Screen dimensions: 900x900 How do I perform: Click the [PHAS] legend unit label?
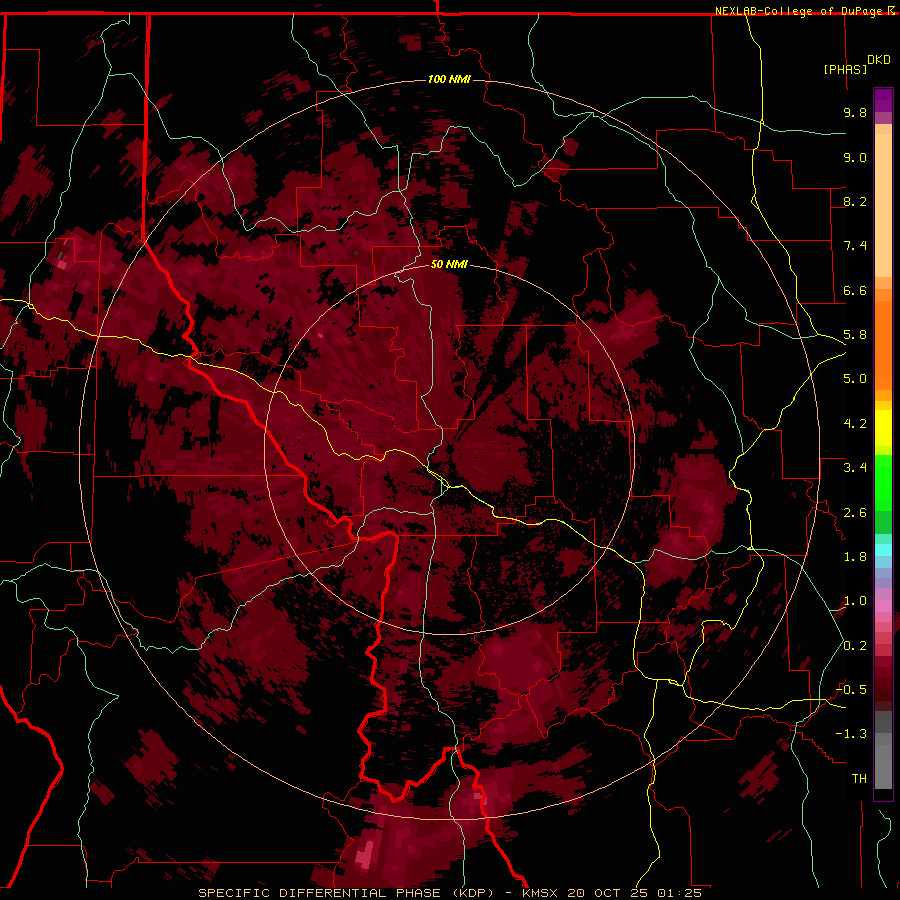coord(845,69)
